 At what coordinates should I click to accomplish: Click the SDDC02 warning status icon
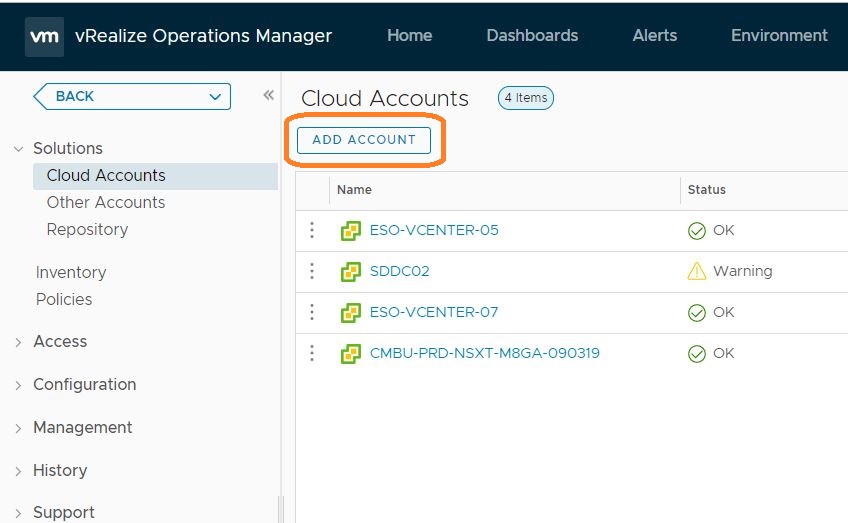[697, 272]
